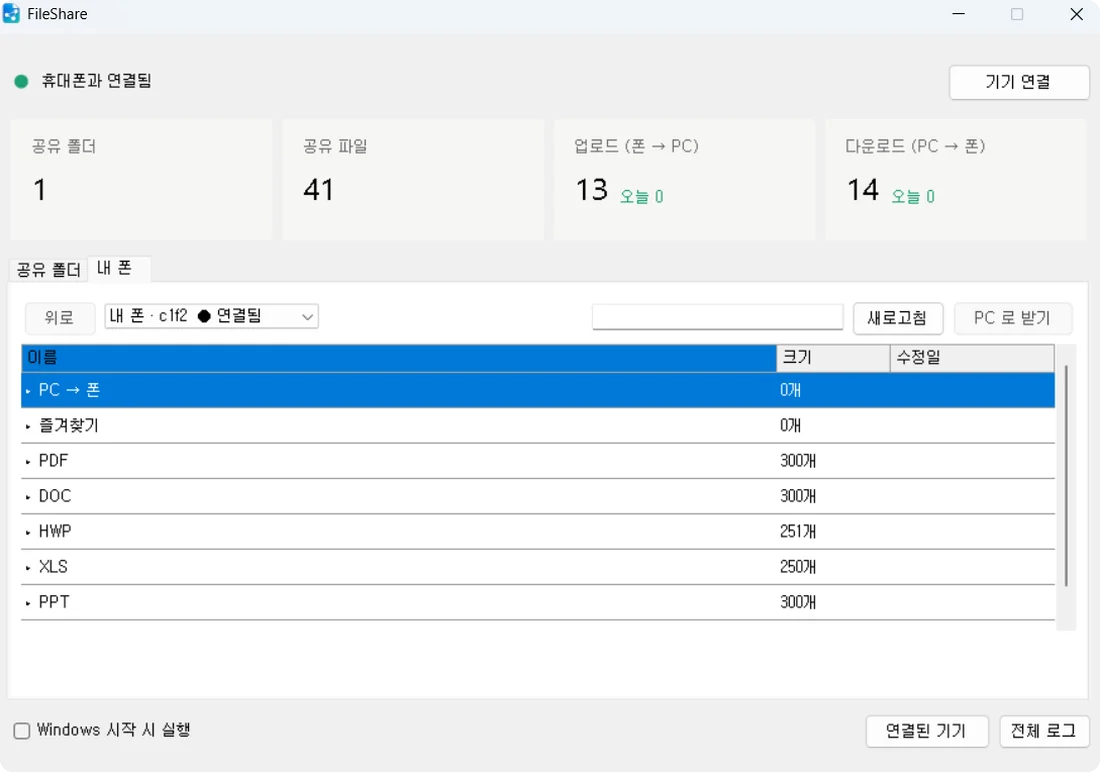
Task: Click the 위로 button
Action: [60, 317]
